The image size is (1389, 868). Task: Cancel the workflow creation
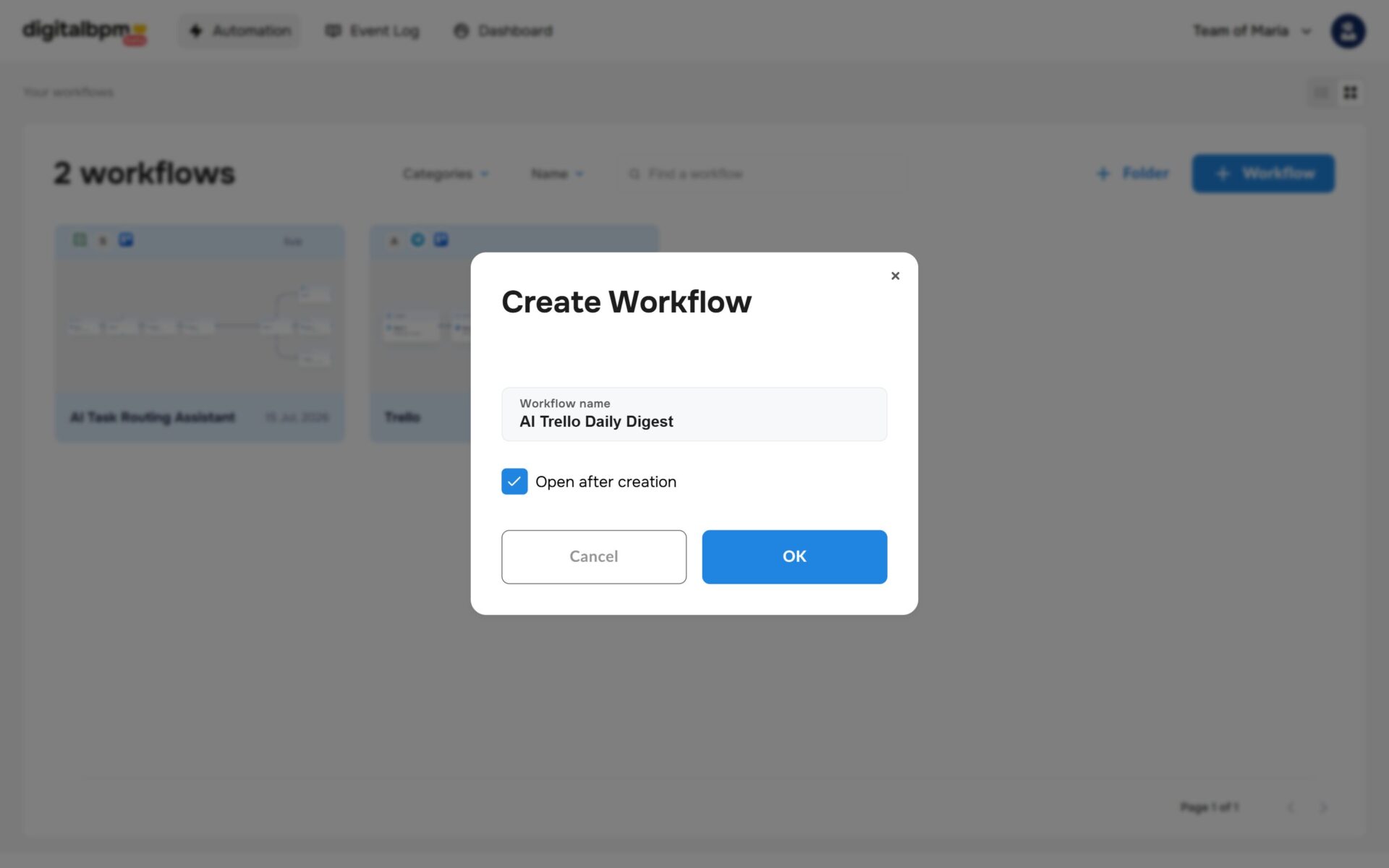click(x=593, y=556)
